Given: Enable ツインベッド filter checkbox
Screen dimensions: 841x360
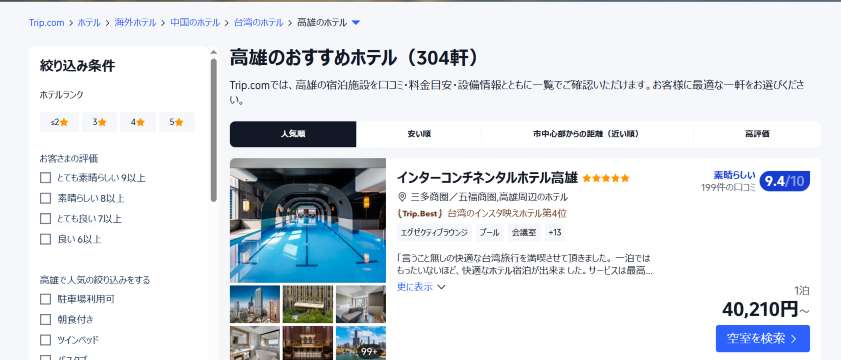Looking at the screenshot, I should pyautogui.click(x=46, y=340).
